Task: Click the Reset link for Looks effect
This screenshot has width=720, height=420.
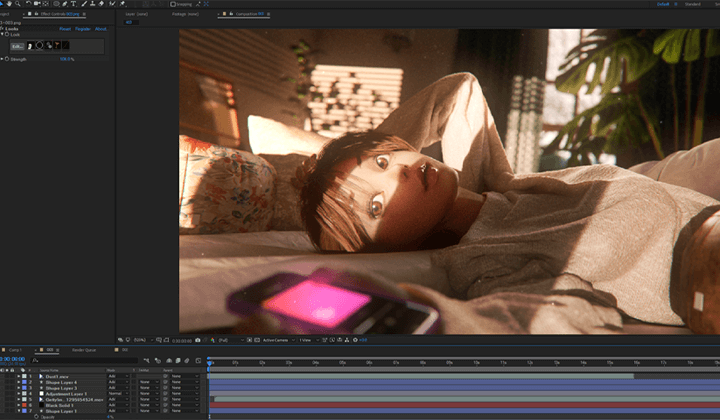Action: pyautogui.click(x=65, y=29)
